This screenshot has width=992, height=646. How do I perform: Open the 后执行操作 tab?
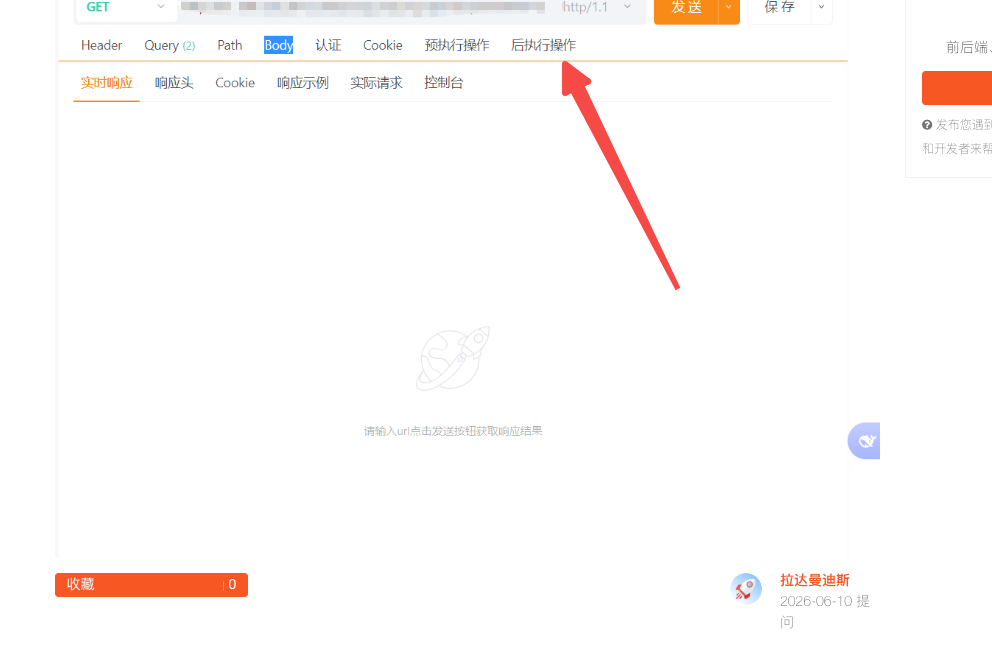tap(543, 46)
